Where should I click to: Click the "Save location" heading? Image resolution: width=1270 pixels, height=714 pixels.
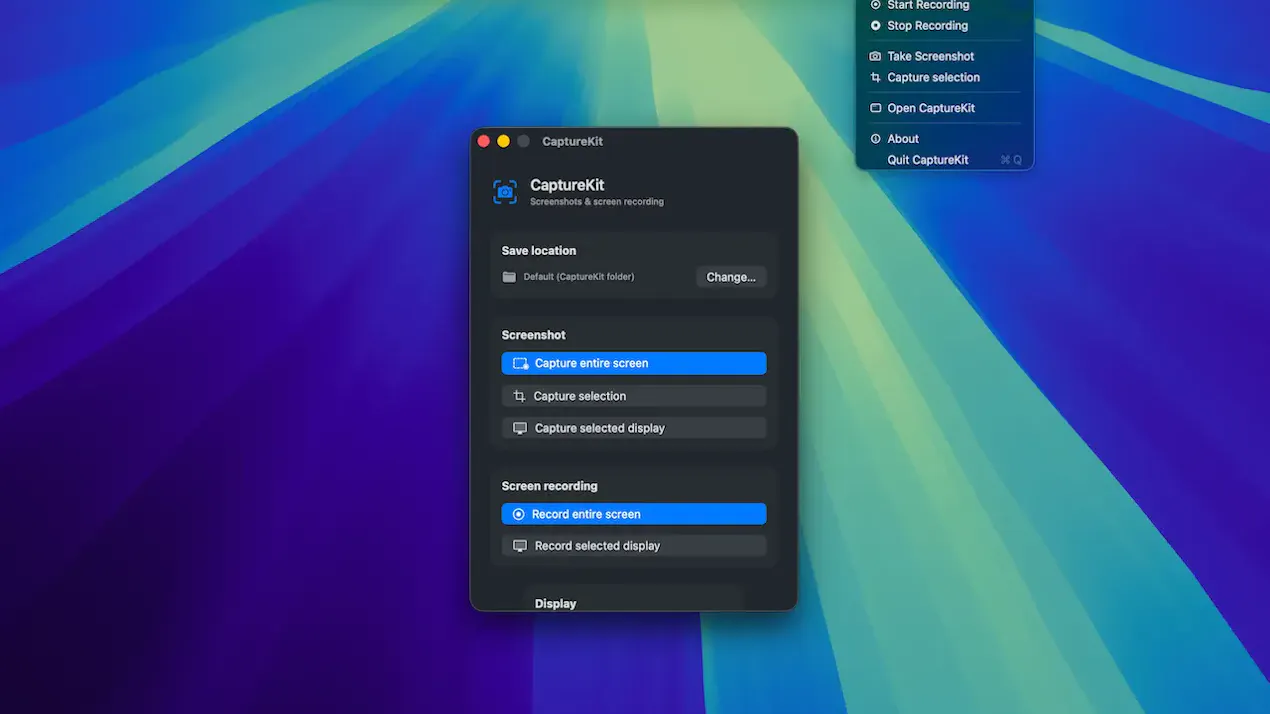(539, 251)
